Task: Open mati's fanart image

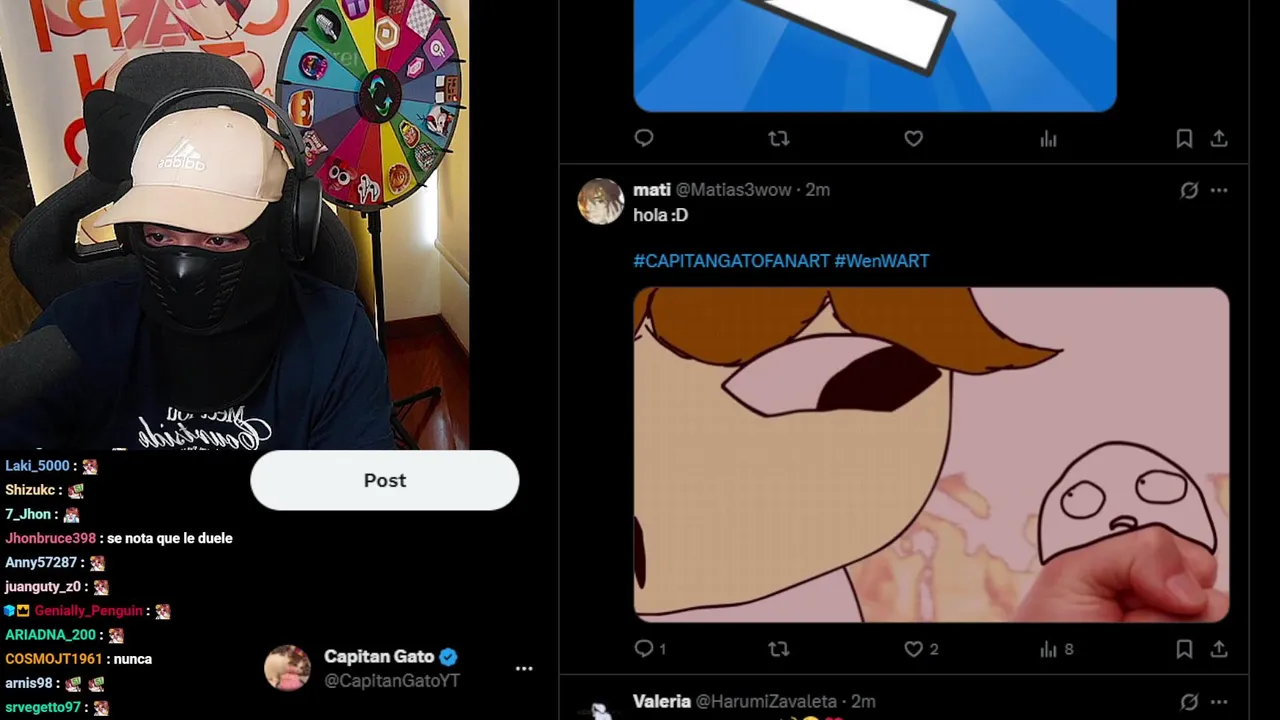Action: coord(931,455)
